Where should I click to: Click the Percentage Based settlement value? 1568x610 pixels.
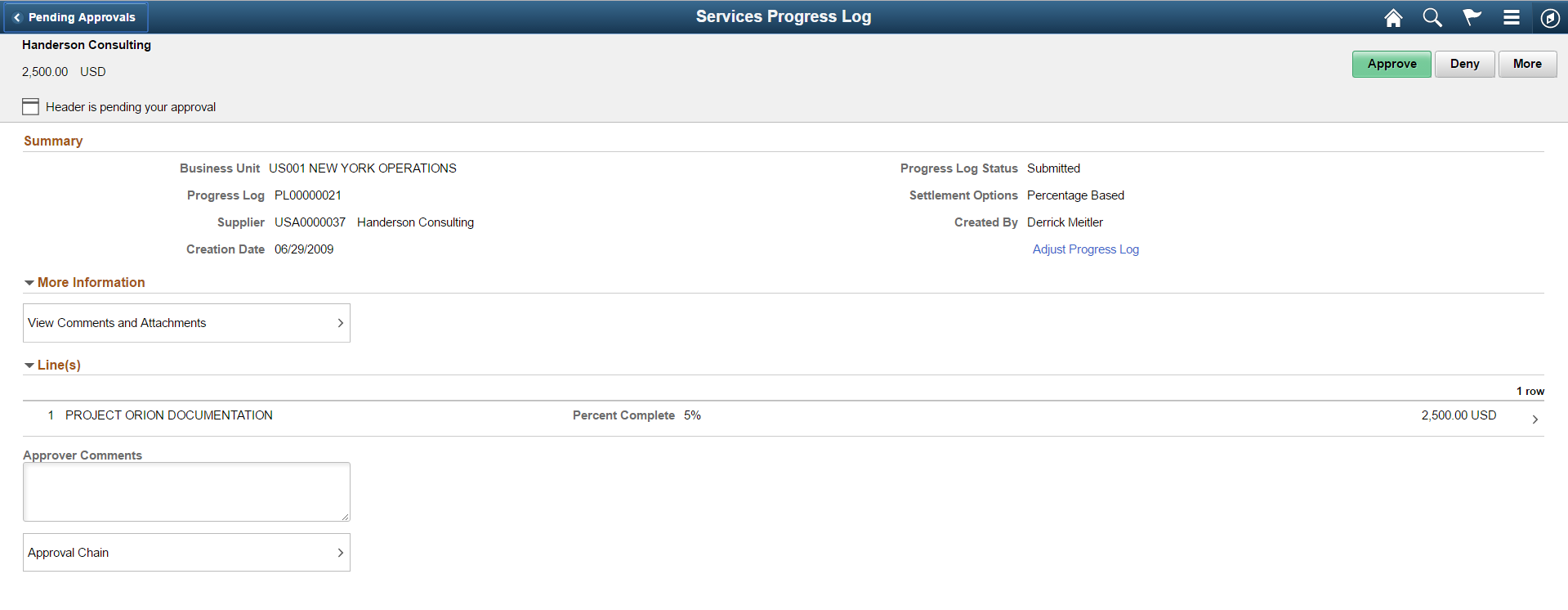pos(1075,195)
